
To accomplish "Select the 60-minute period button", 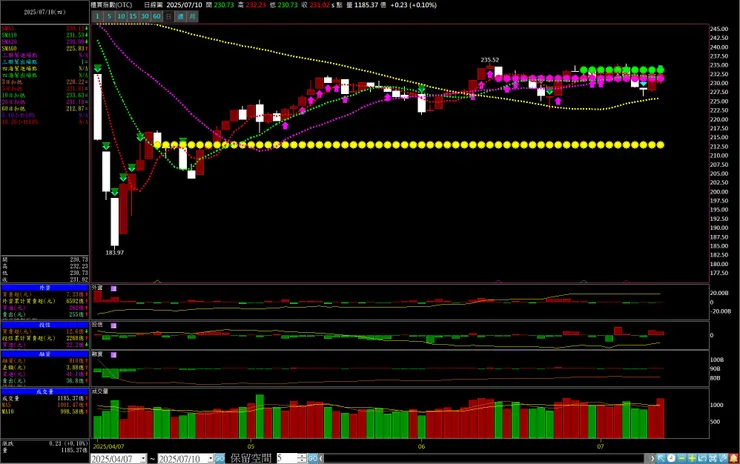I will [x=157, y=17].
